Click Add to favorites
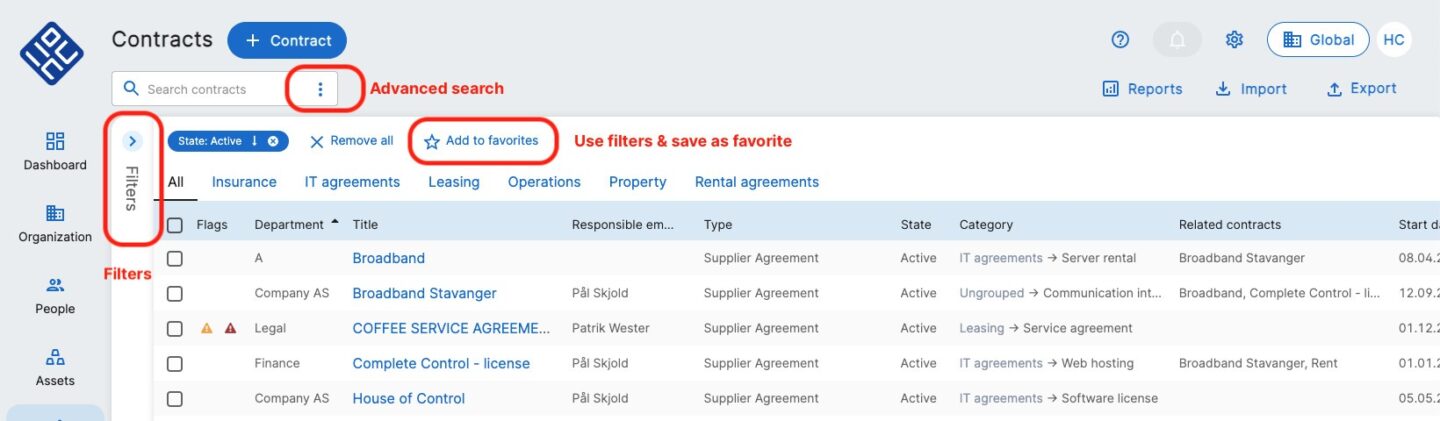 tap(481, 141)
